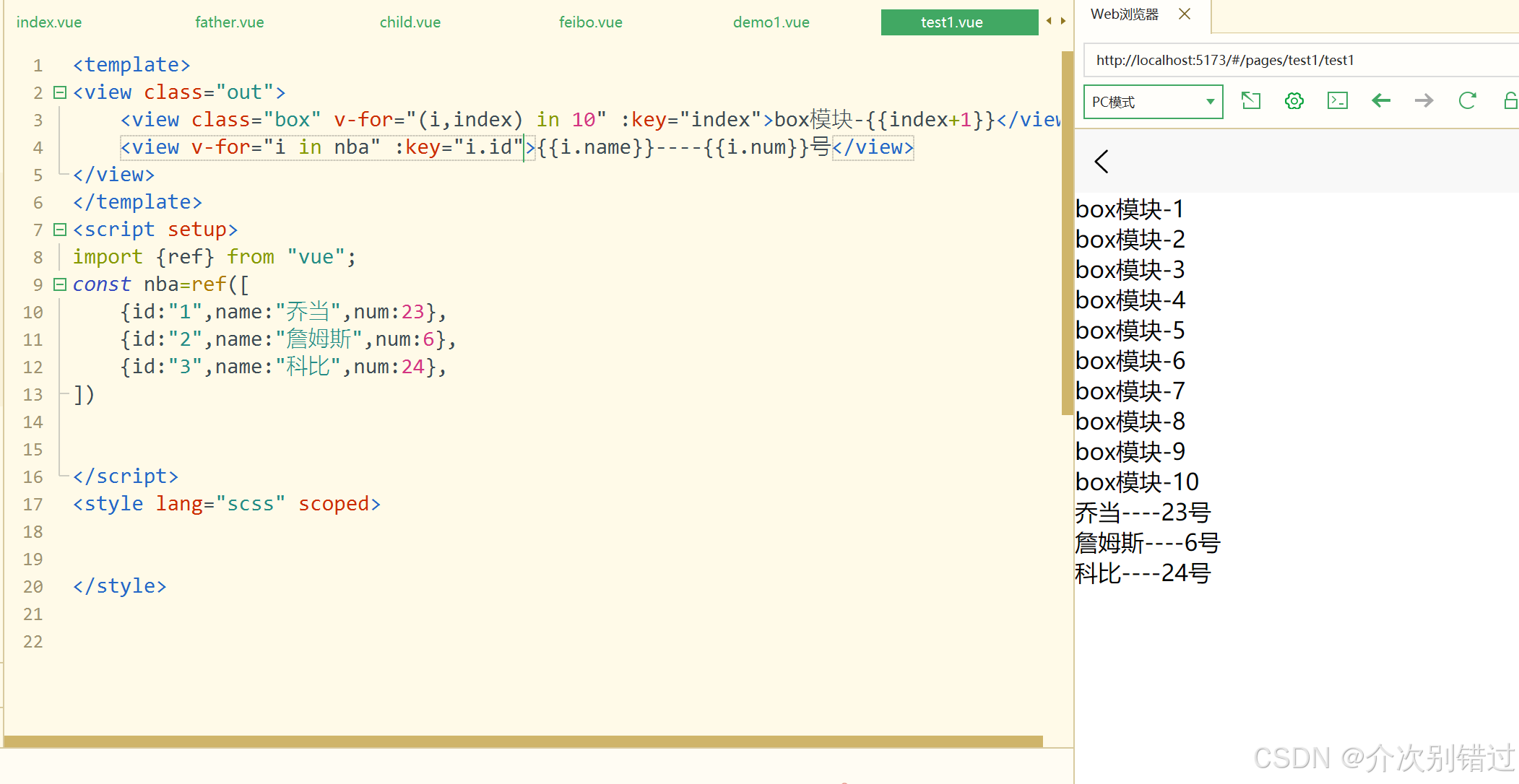Refresh the web preview page
The height and width of the screenshot is (784, 1519).
tap(1467, 101)
